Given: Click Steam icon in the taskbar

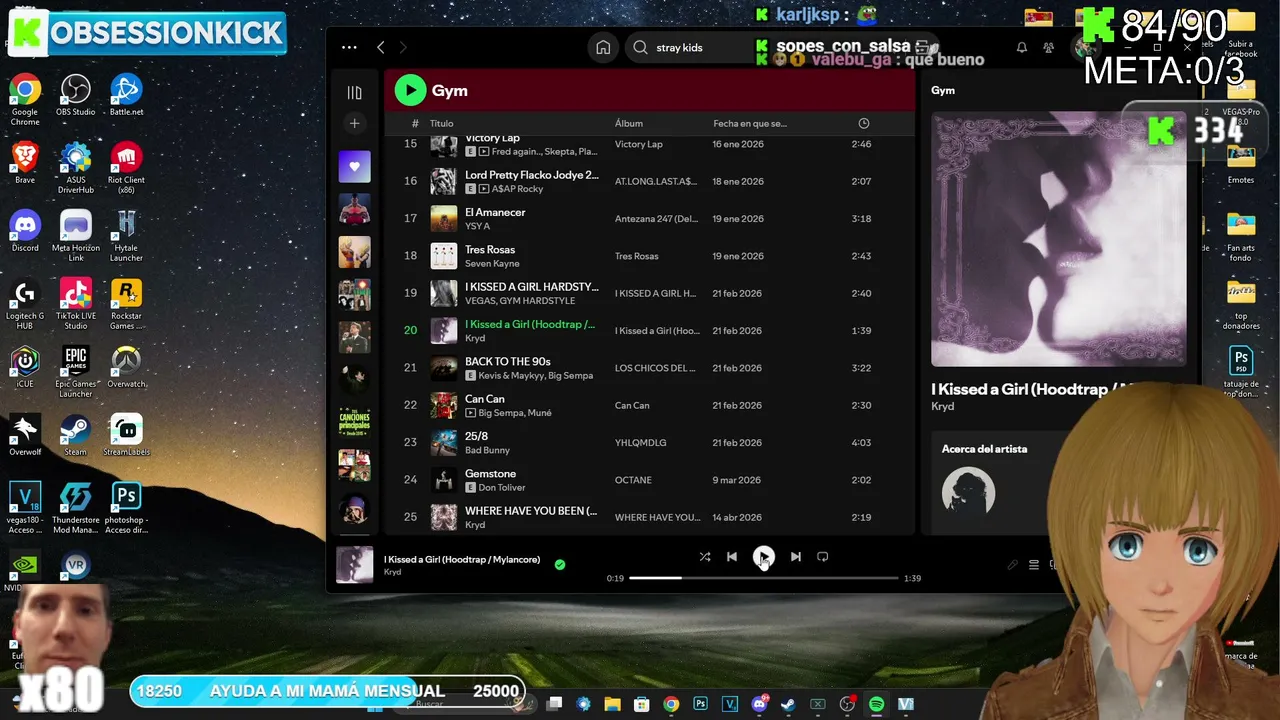Looking at the screenshot, I should [788, 704].
